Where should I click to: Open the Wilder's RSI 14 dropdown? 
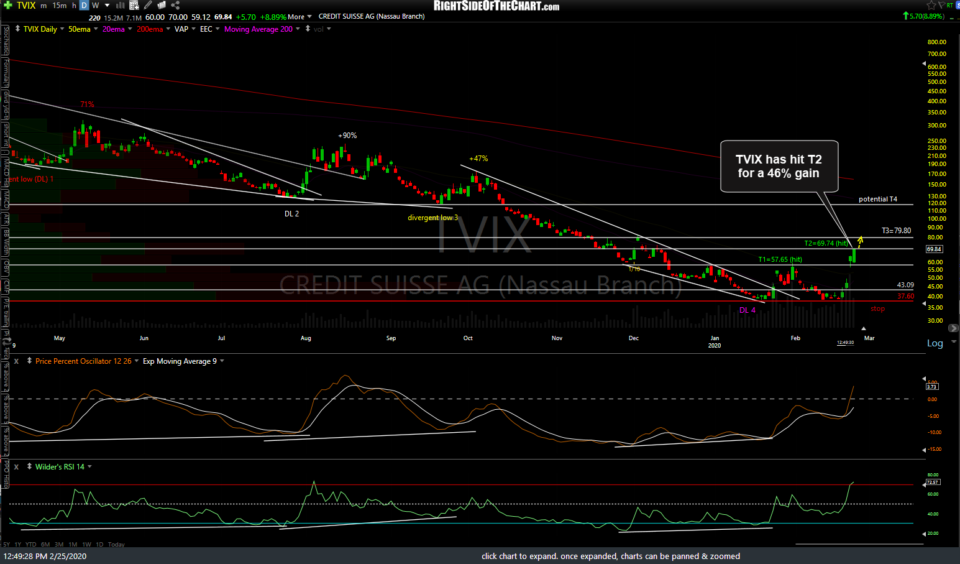click(89, 467)
